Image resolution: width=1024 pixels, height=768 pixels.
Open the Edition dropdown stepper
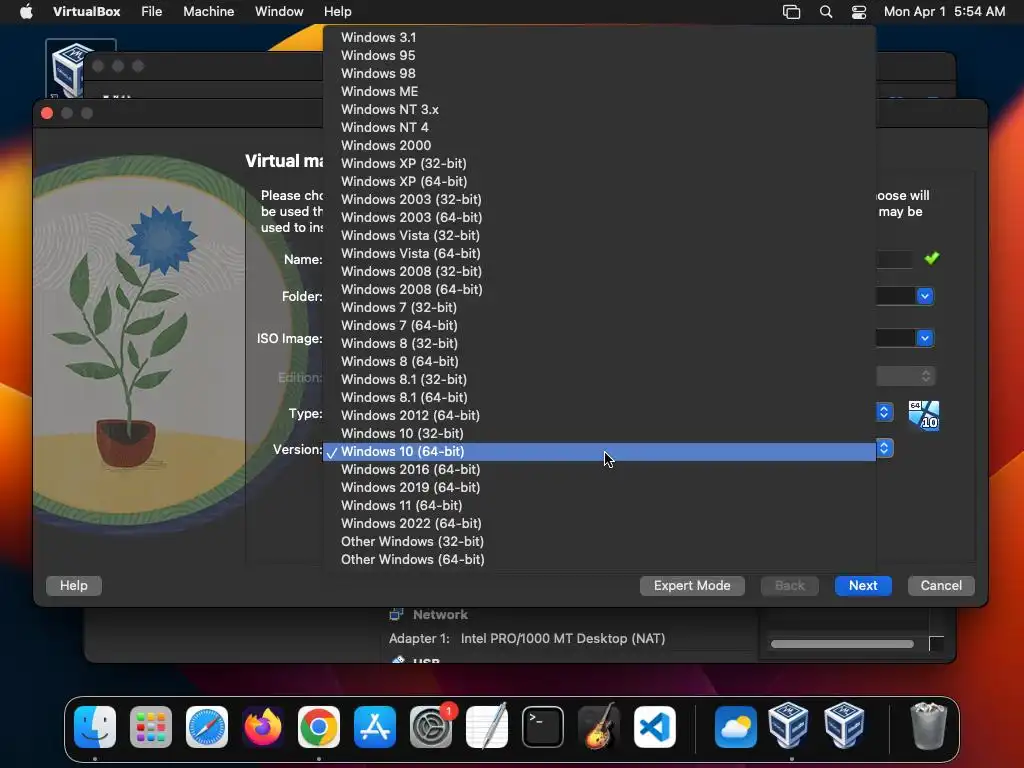click(925, 376)
